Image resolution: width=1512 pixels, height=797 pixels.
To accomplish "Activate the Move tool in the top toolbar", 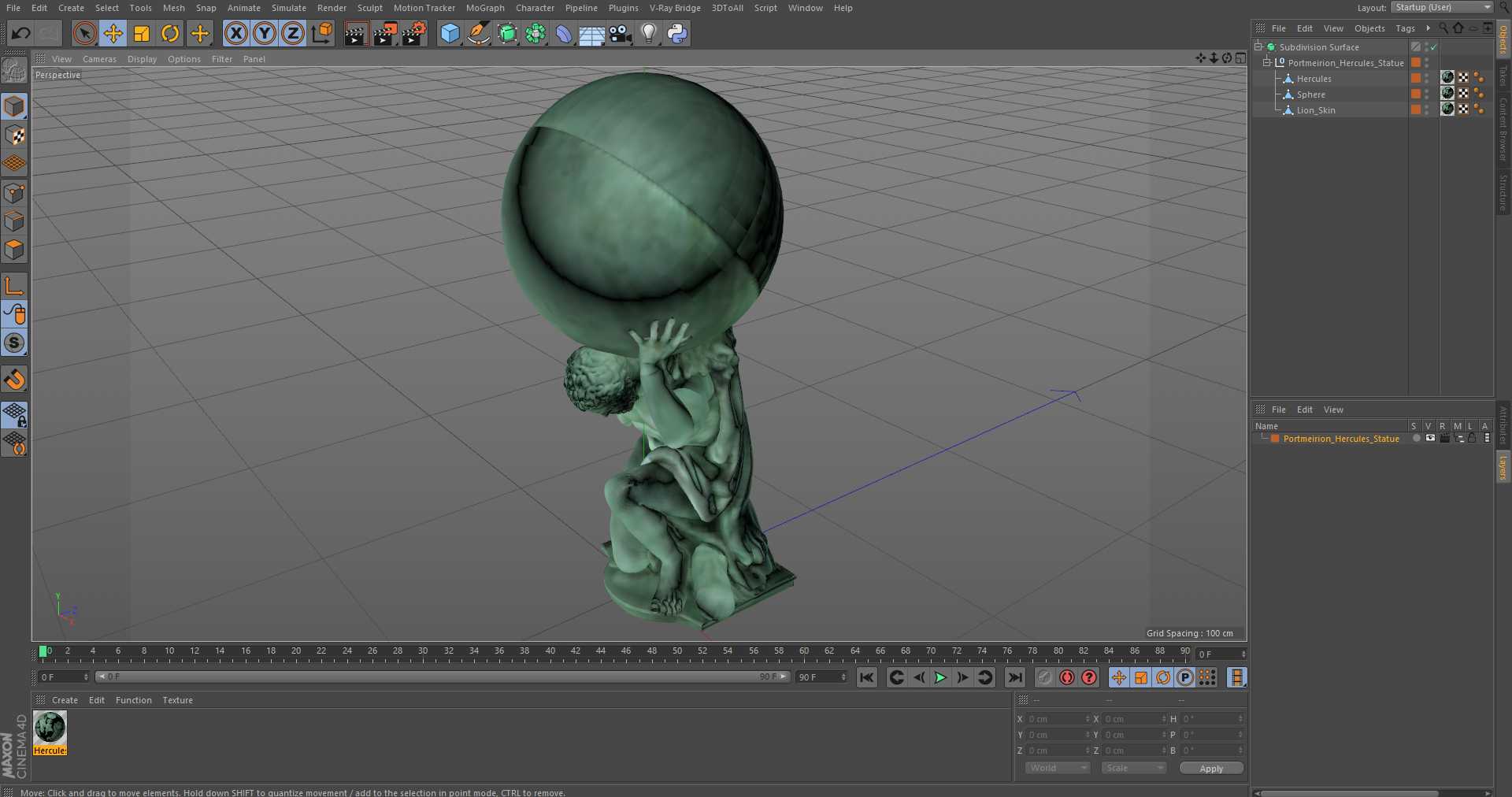I will coord(113,33).
